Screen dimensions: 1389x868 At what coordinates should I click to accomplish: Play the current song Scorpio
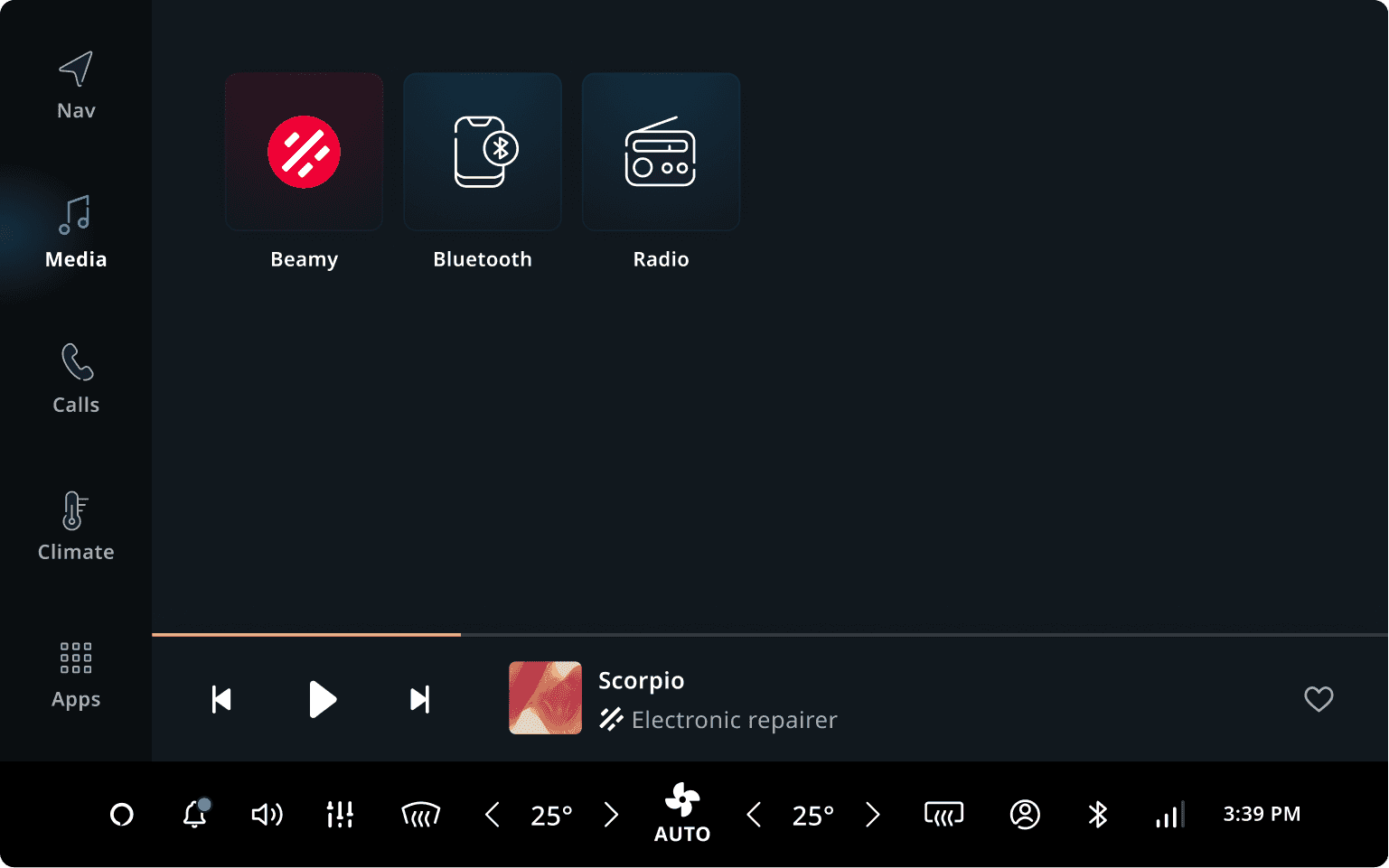coord(322,699)
